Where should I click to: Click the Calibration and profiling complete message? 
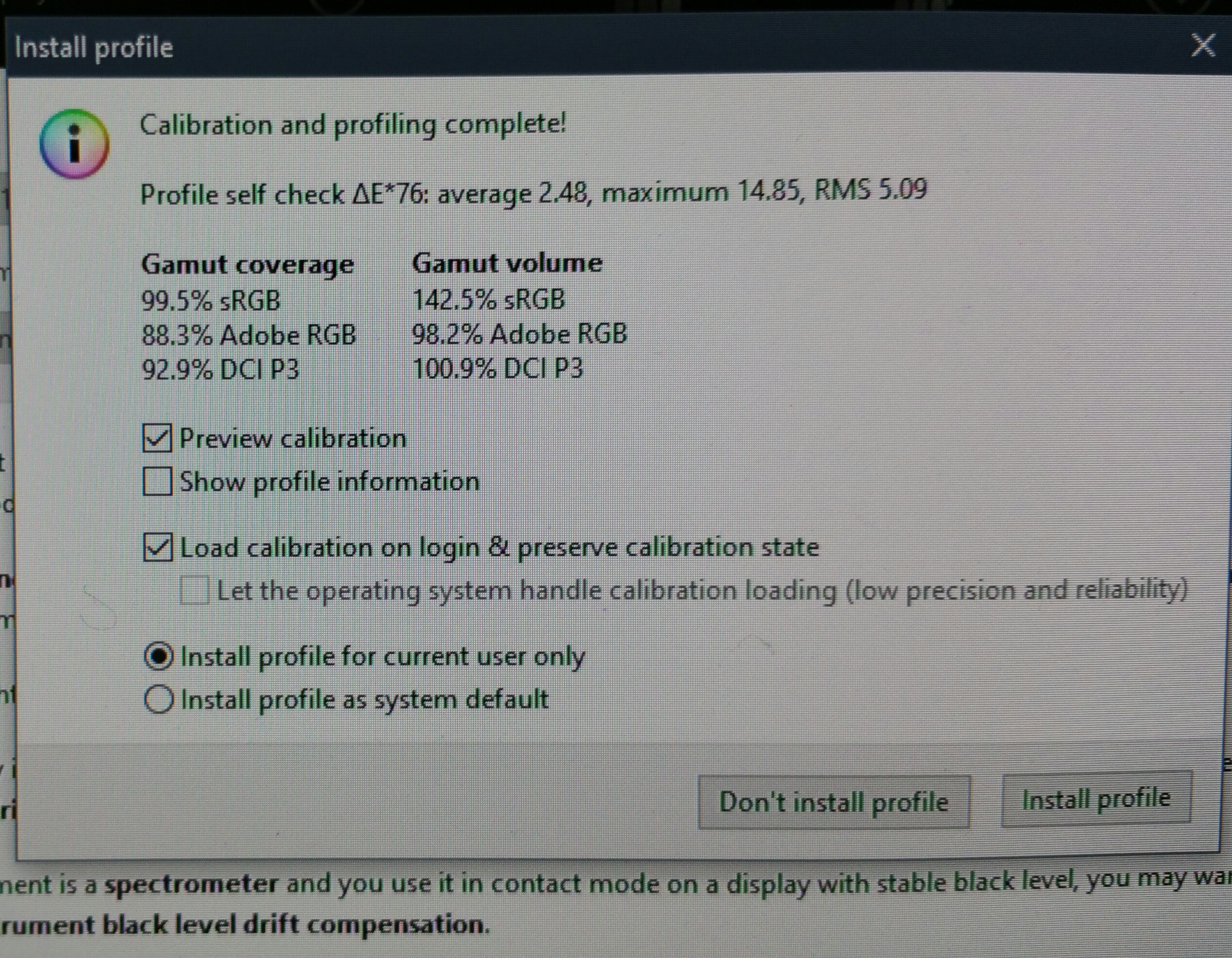coord(353,124)
